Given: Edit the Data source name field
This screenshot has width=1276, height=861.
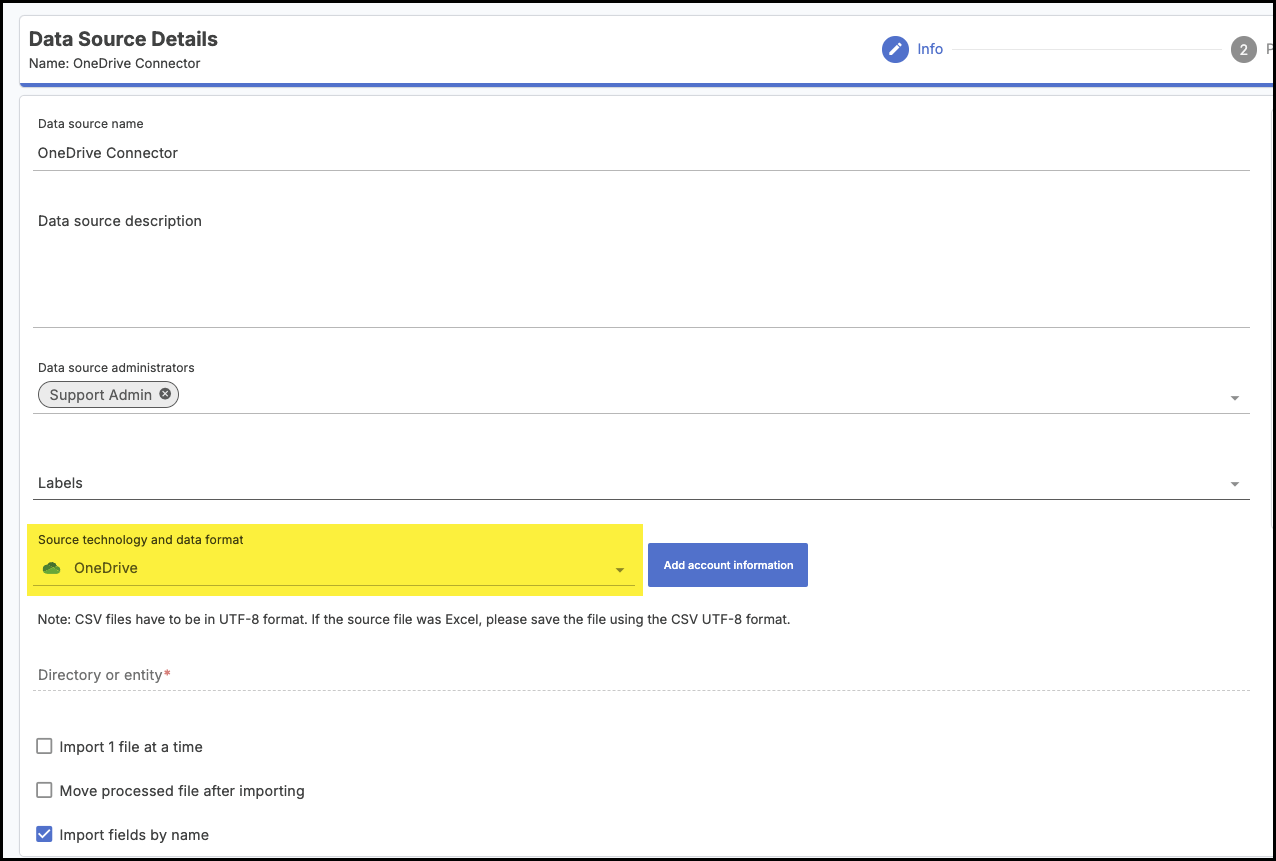Looking at the screenshot, I should 641,153.
